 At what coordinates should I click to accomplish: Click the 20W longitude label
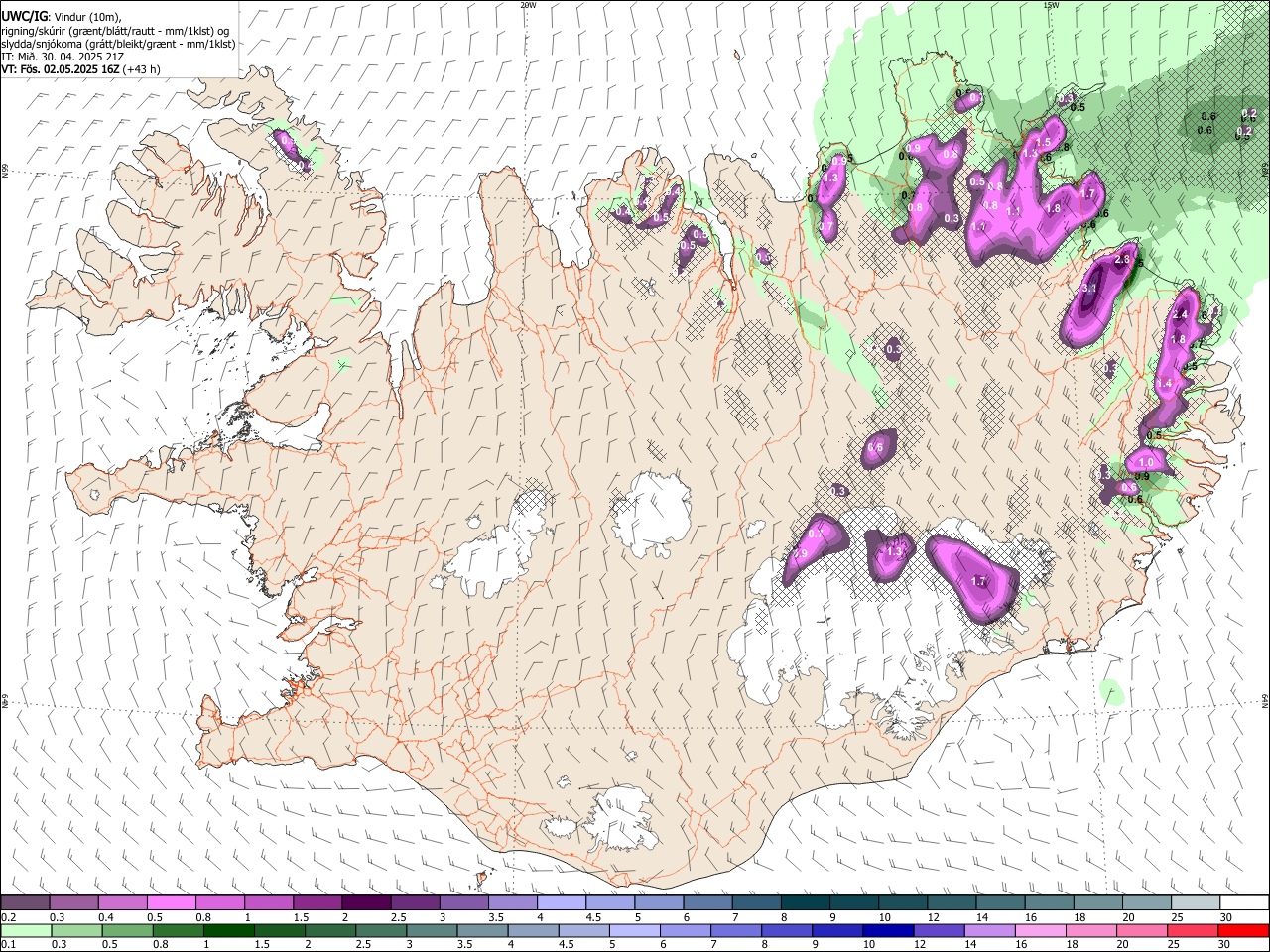click(528, 5)
